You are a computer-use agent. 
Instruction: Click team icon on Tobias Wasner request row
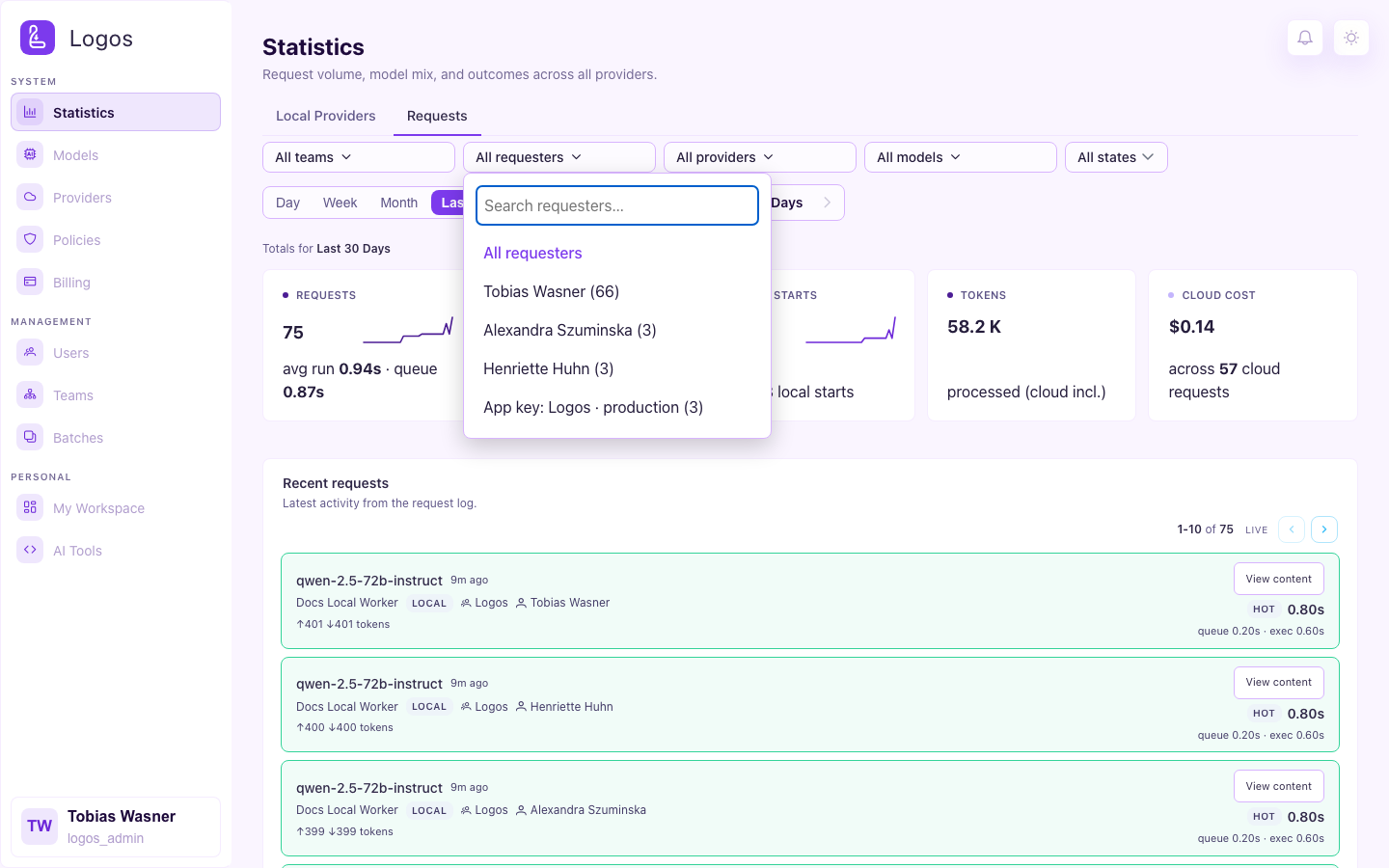[x=466, y=603]
